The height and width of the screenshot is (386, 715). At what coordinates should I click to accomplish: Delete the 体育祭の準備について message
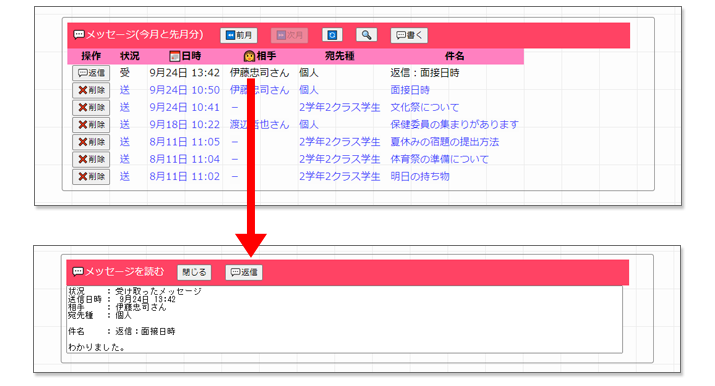(x=91, y=160)
